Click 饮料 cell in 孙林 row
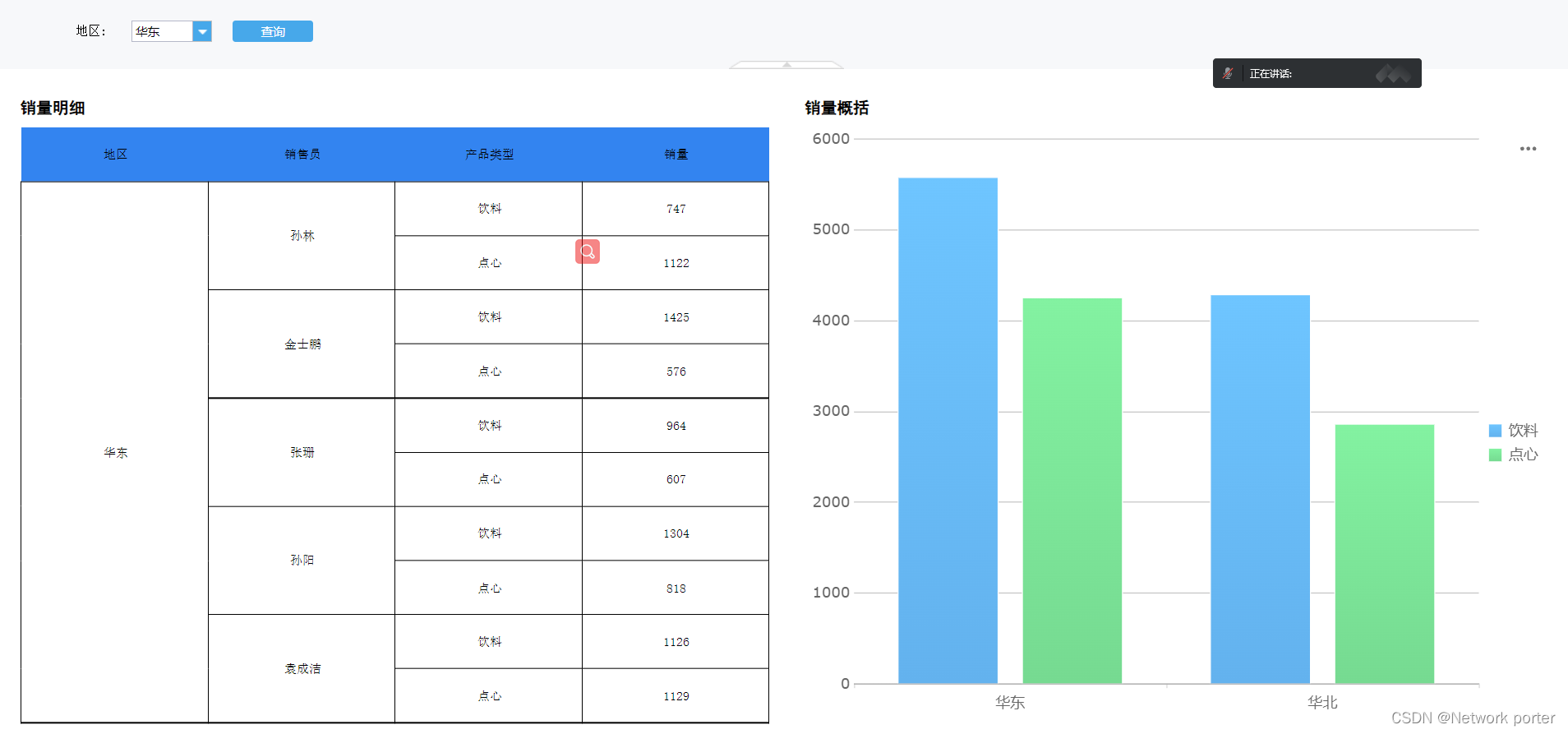 pos(489,209)
